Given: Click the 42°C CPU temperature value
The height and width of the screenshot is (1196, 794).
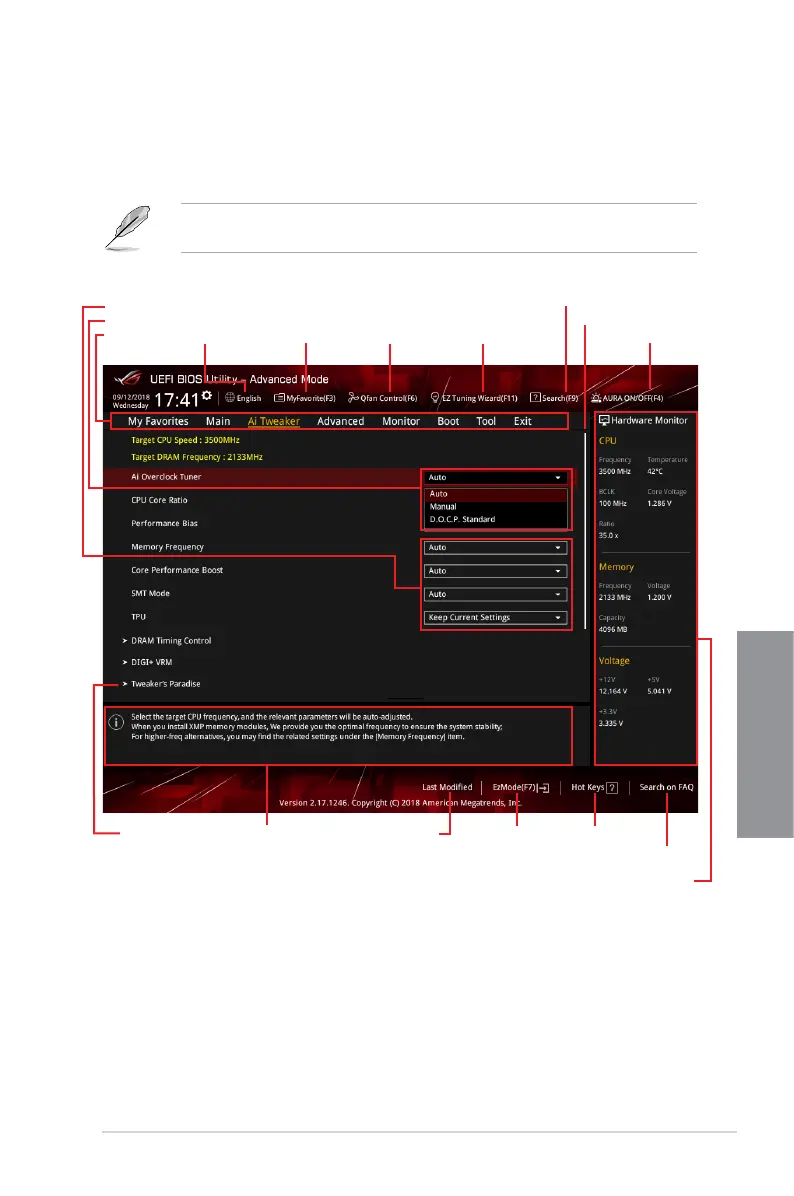Looking at the screenshot, I should (x=655, y=471).
